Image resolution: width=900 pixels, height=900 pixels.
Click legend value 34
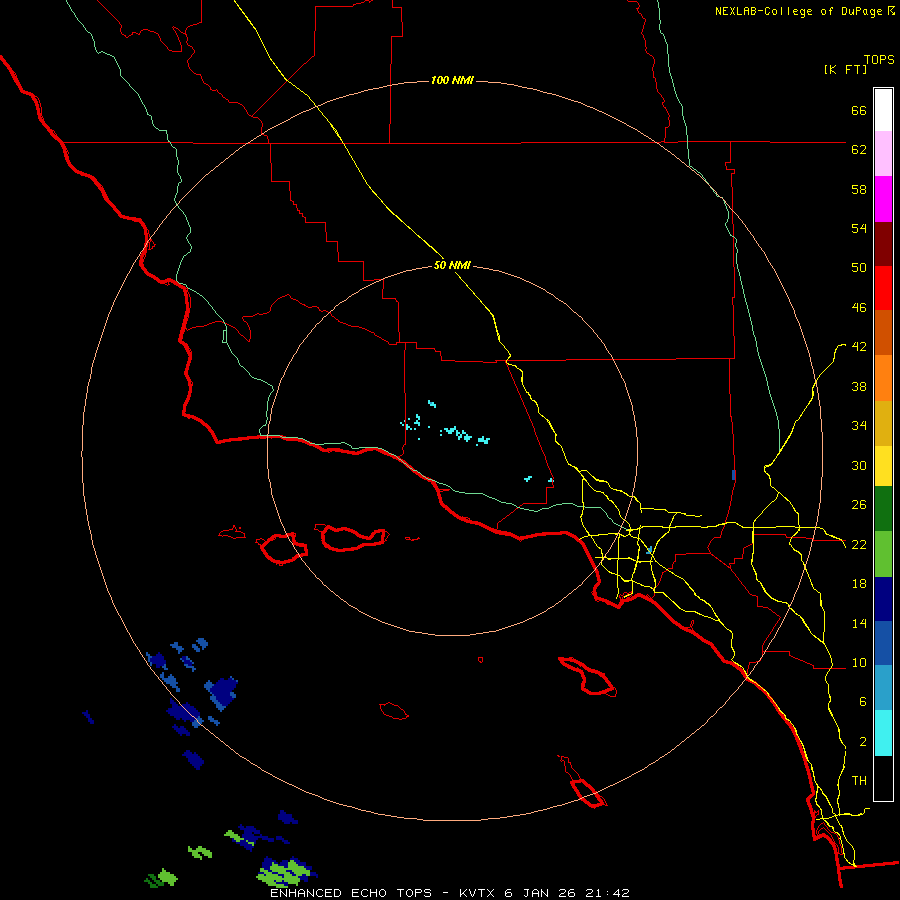pyautogui.click(x=859, y=425)
